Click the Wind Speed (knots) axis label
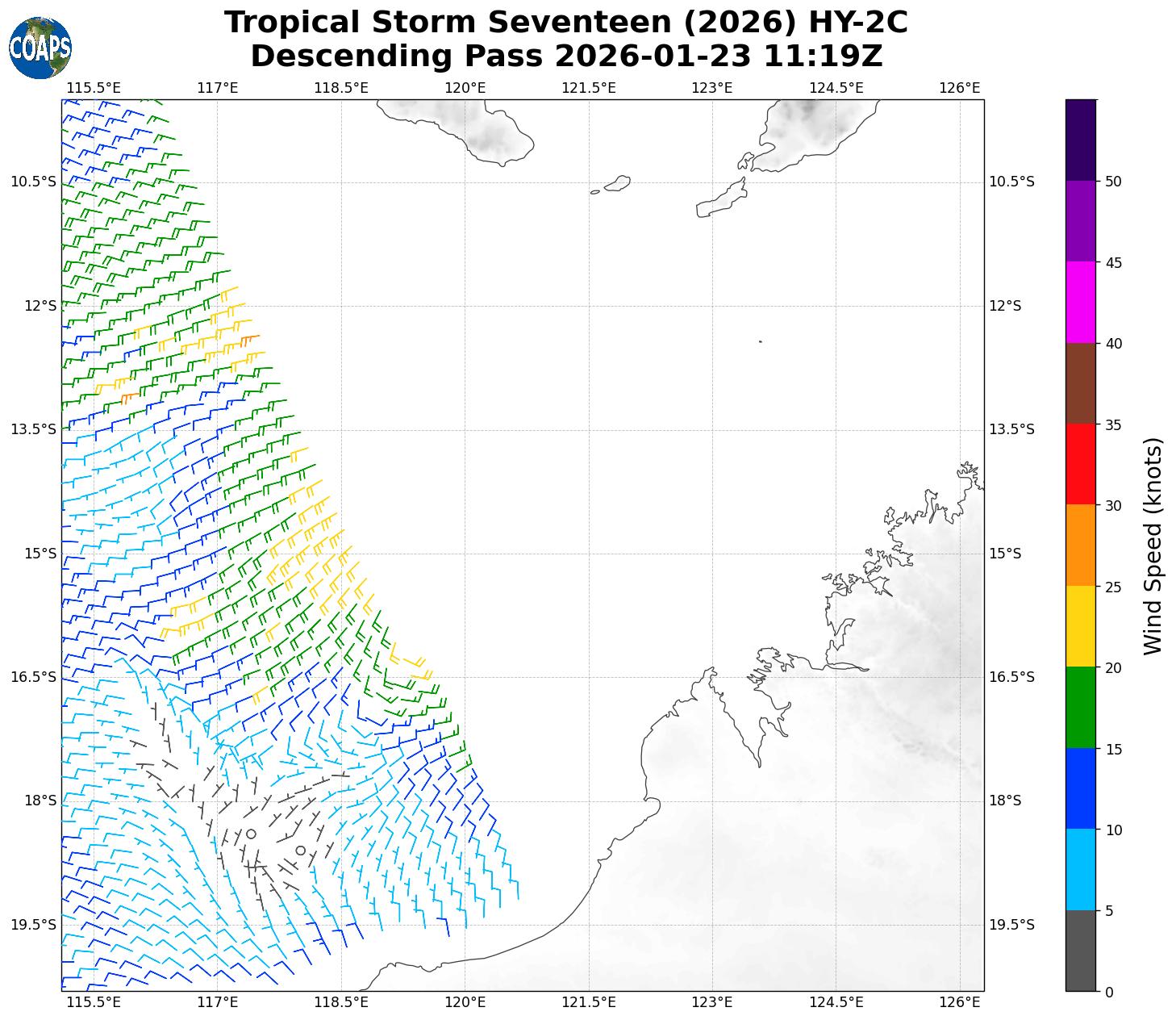 [1154, 546]
